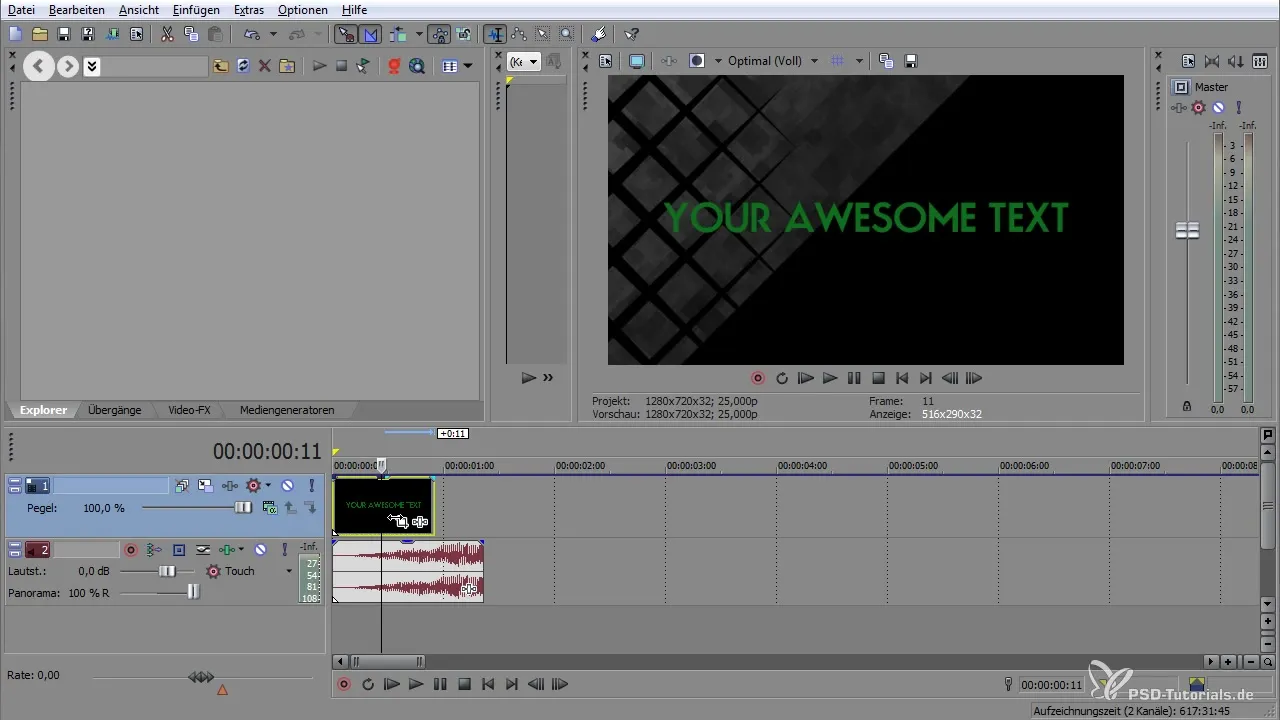Screen dimensions: 1280x720
Task: Click the 00:00:02:00 ruler marker
Action: (580, 467)
